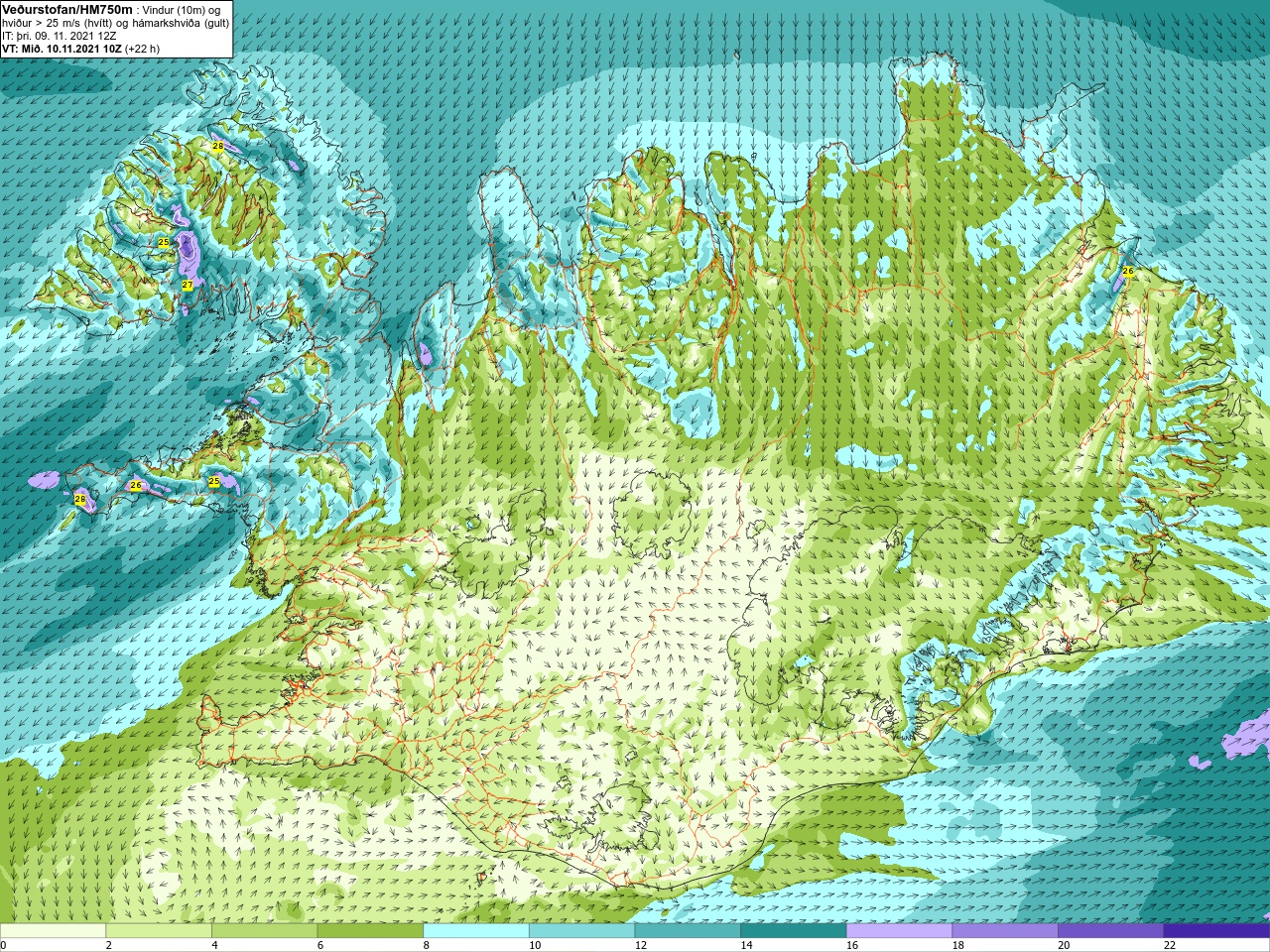Click the legend scale label '2'
The width and height of the screenshot is (1270, 952).
(x=108, y=945)
